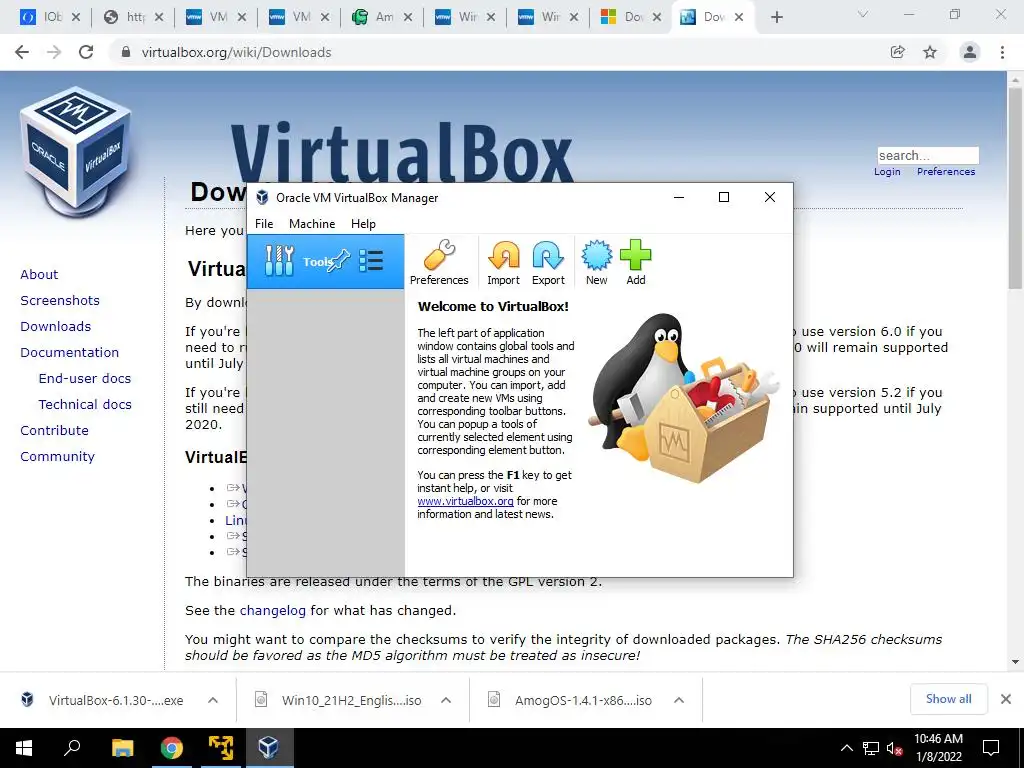
Task: Reload the current page
Action: click(86, 52)
